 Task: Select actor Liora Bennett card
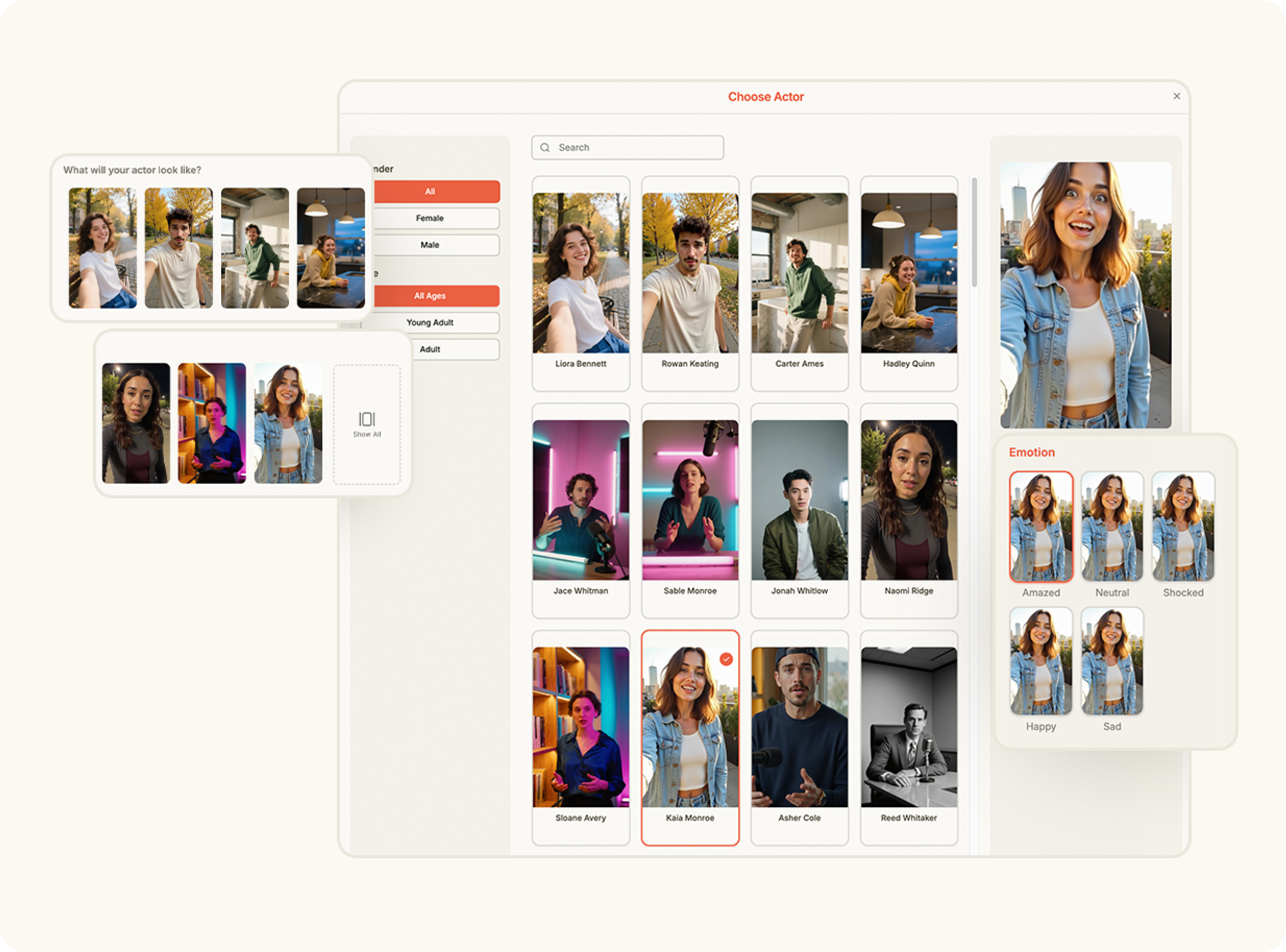click(581, 283)
